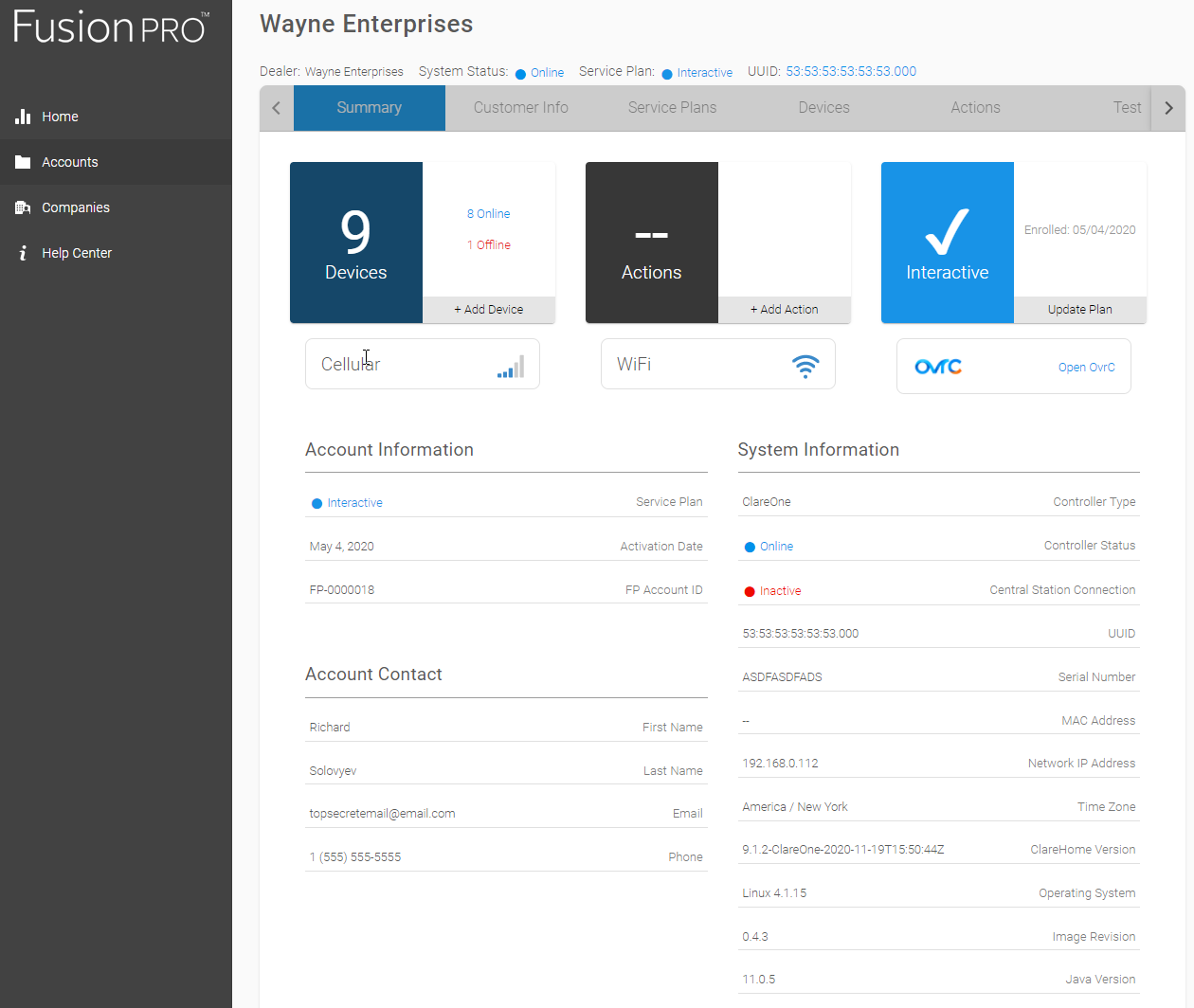Click the UUID value in System Information
Viewport: 1194px width, 1008px height.
click(x=801, y=634)
